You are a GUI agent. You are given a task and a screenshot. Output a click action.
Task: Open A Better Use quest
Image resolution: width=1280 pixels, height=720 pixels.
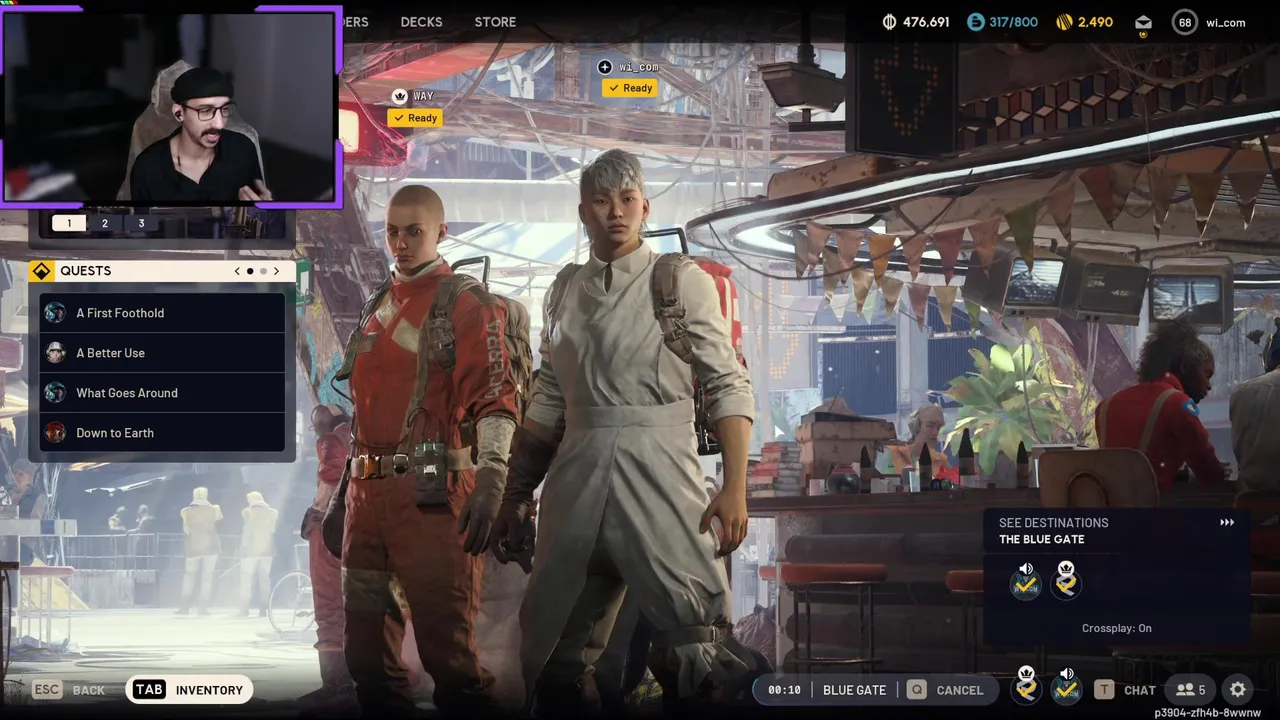pyautogui.click(x=162, y=353)
